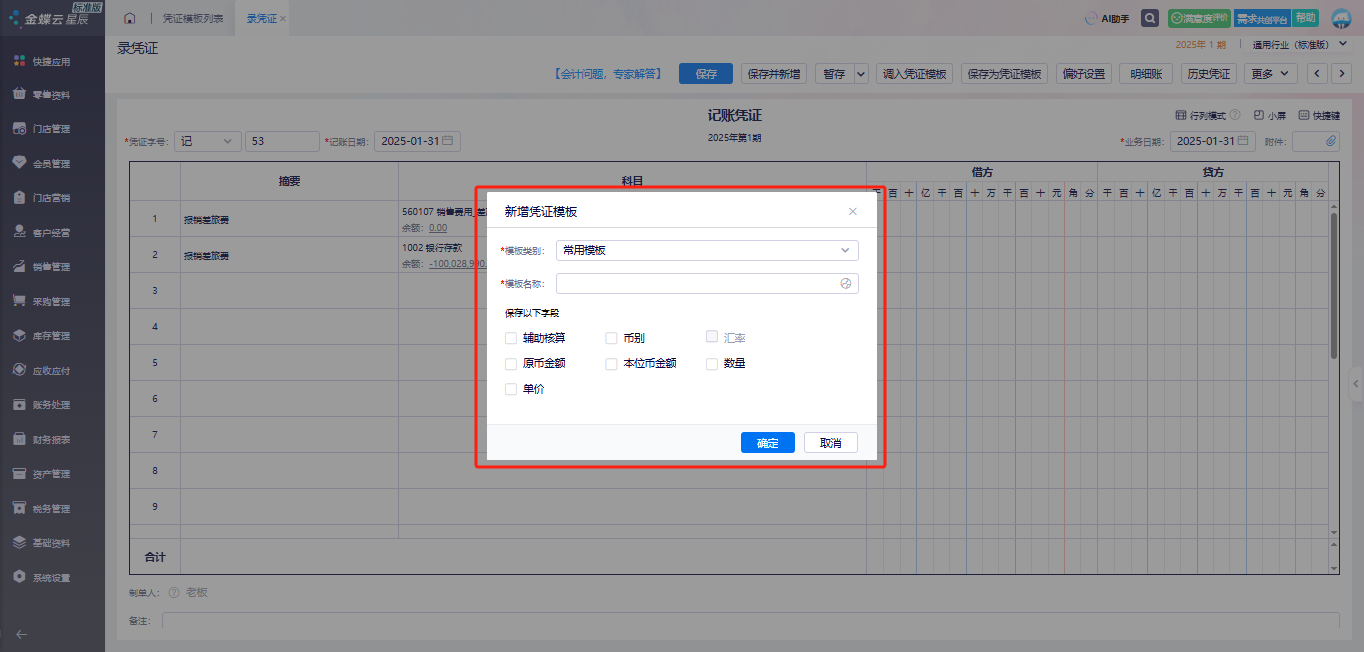Click the 确定 button
Image resolution: width=1364 pixels, height=652 pixels.
pyautogui.click(x=767, y=443)
